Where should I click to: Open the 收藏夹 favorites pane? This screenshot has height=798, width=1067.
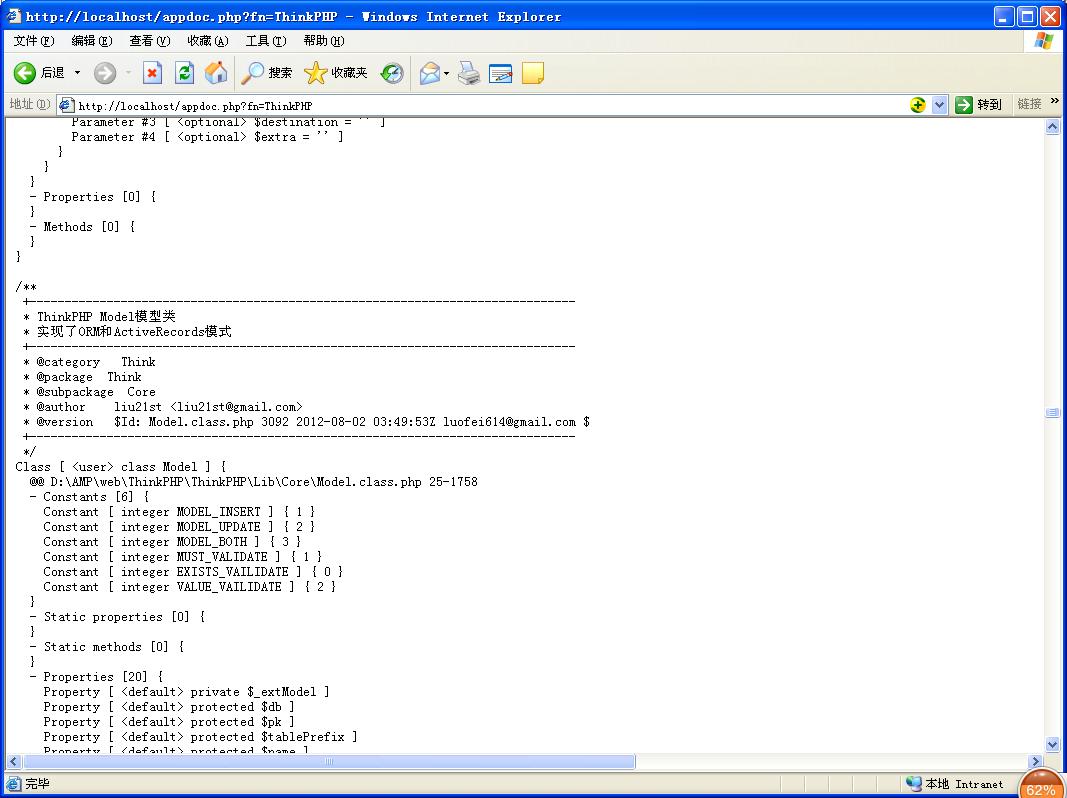335,73
